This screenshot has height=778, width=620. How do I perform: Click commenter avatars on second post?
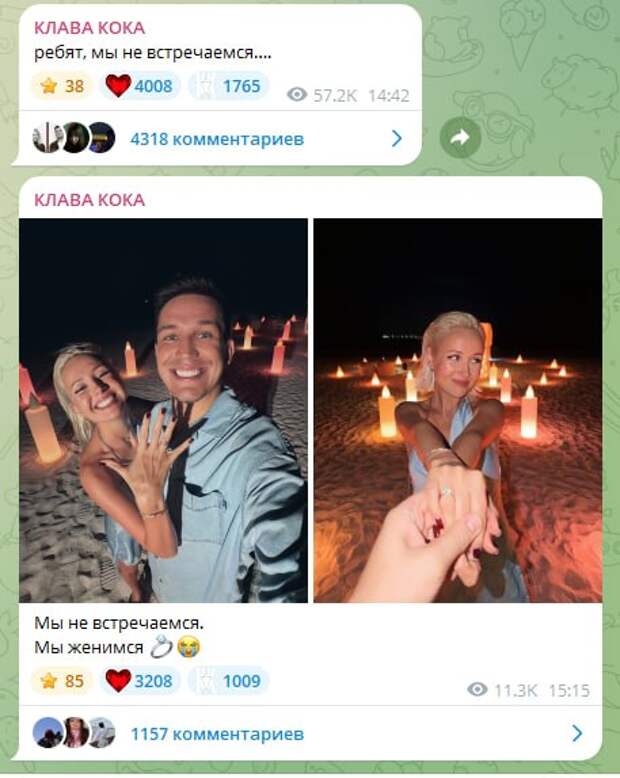[x=74, y=732]
